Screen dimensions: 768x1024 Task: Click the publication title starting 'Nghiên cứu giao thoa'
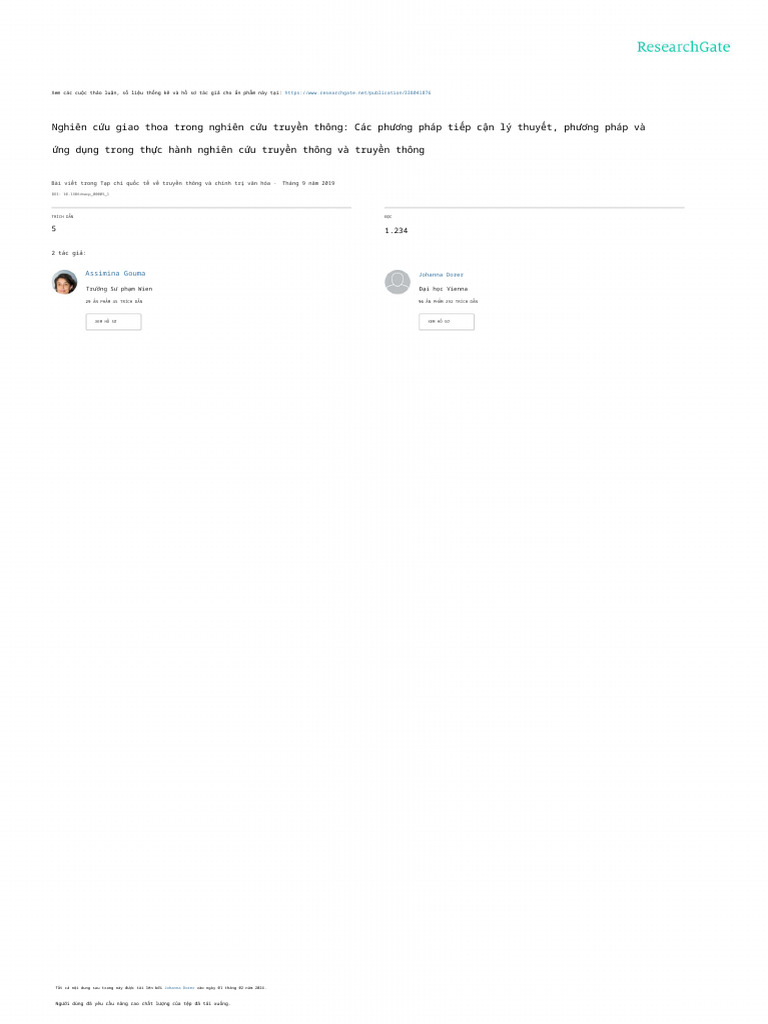point(348,138)
